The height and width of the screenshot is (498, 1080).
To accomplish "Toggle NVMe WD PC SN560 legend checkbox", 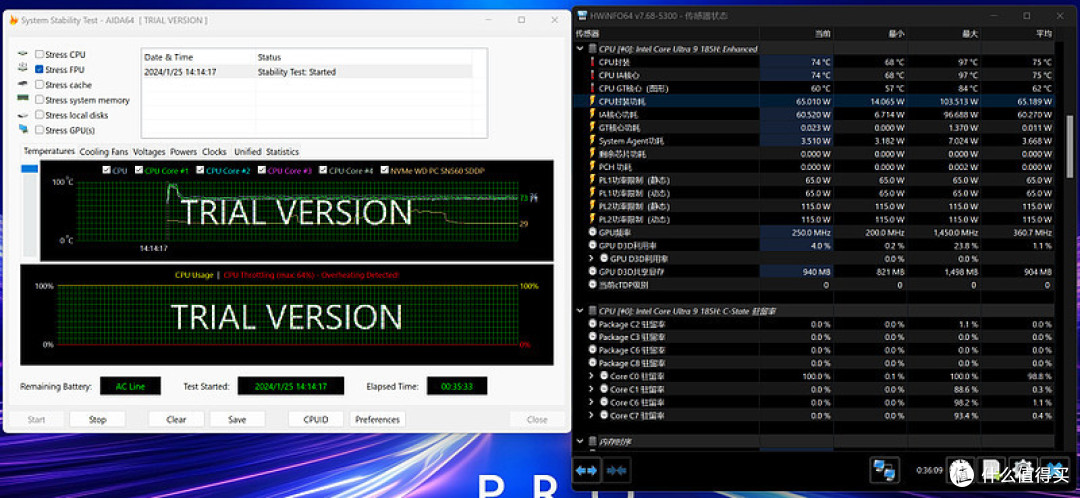I will 384,170.
